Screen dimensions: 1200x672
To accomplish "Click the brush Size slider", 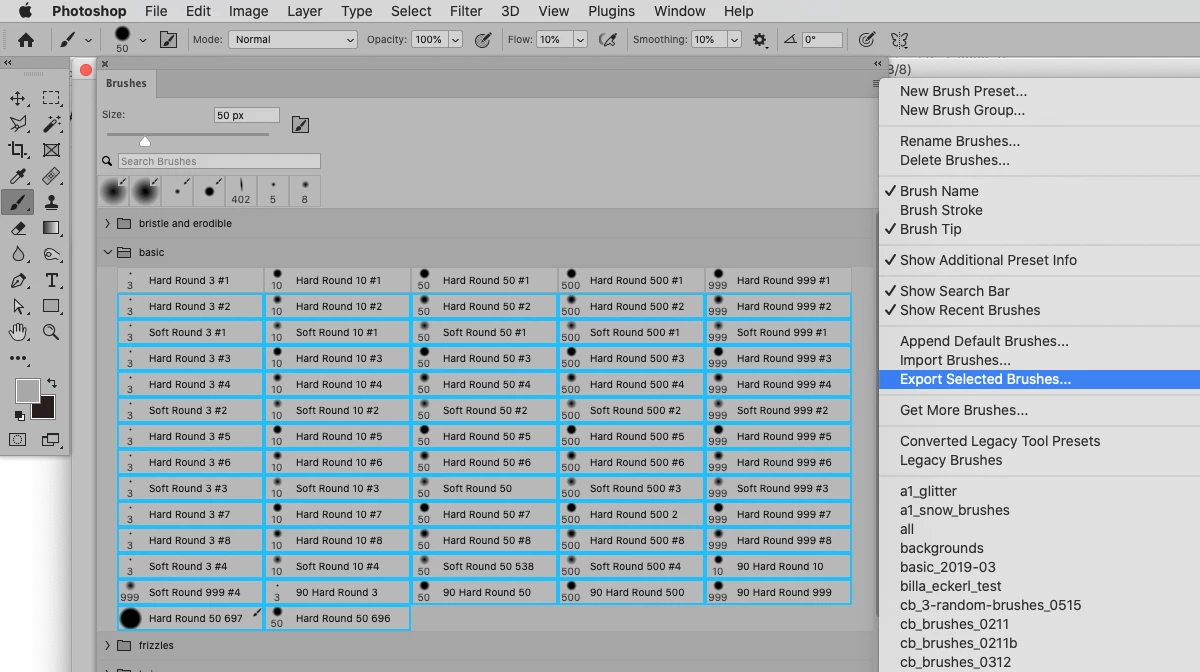I will click(187, 135).
